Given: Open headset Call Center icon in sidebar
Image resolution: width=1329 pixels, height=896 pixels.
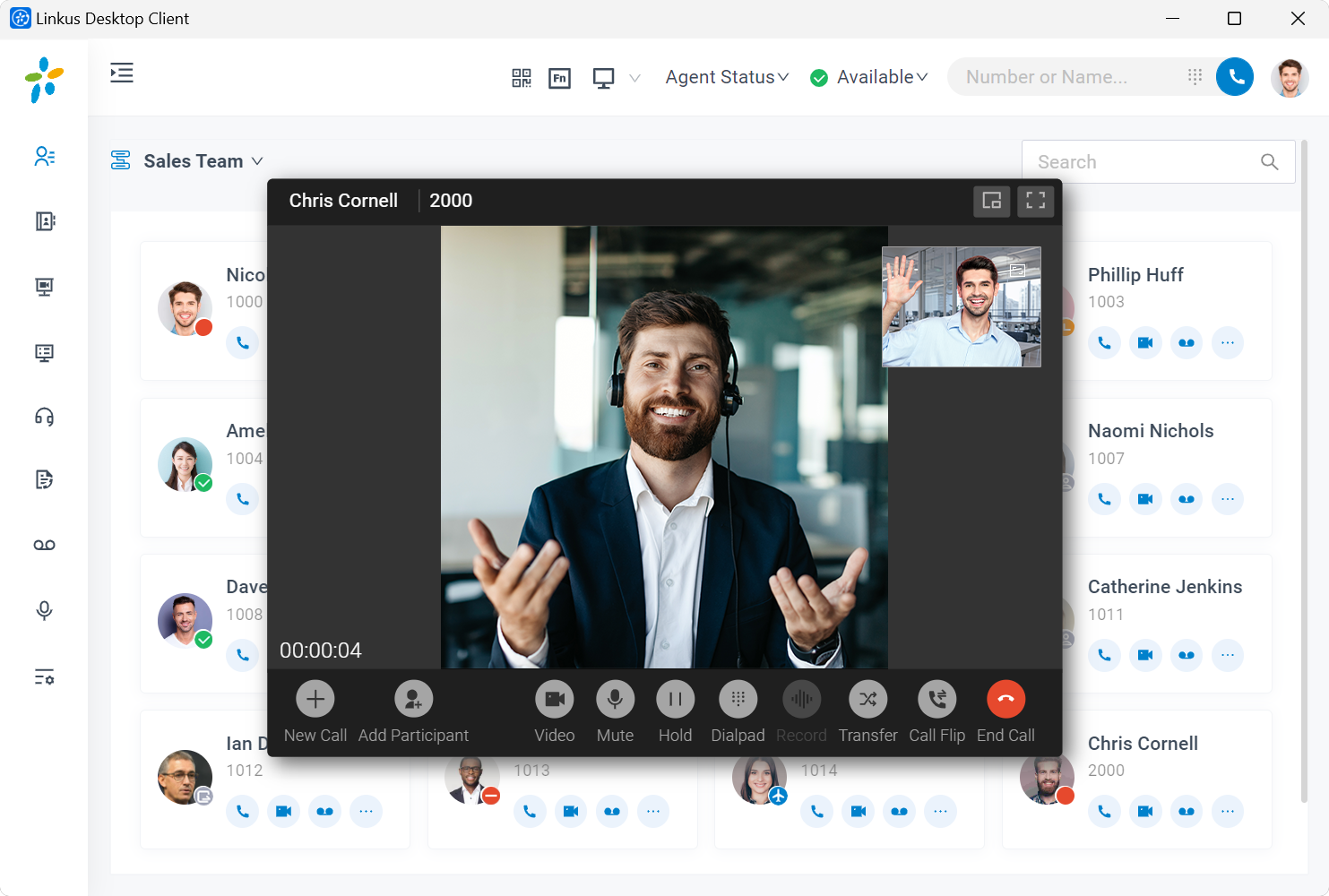Looking at the screenshot, I should pyautogui.click(x=45, y=417).
